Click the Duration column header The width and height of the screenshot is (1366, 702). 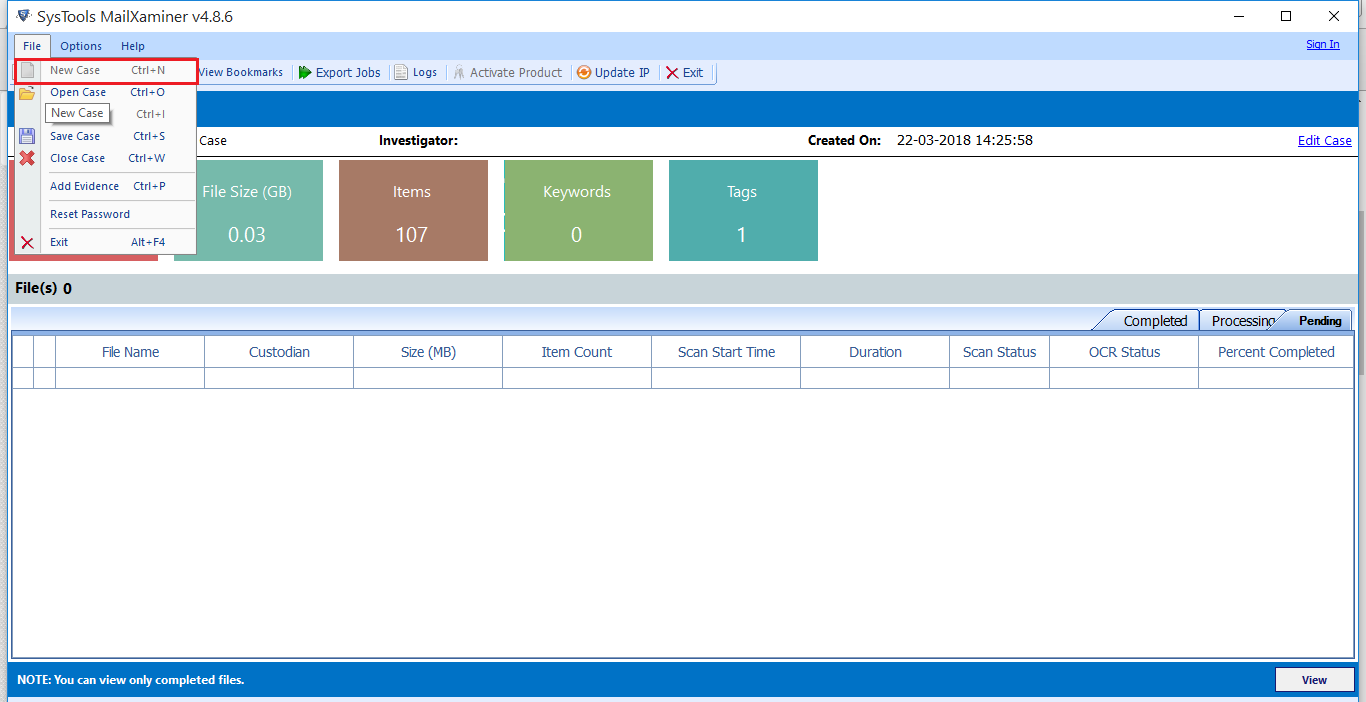point(875,352)
